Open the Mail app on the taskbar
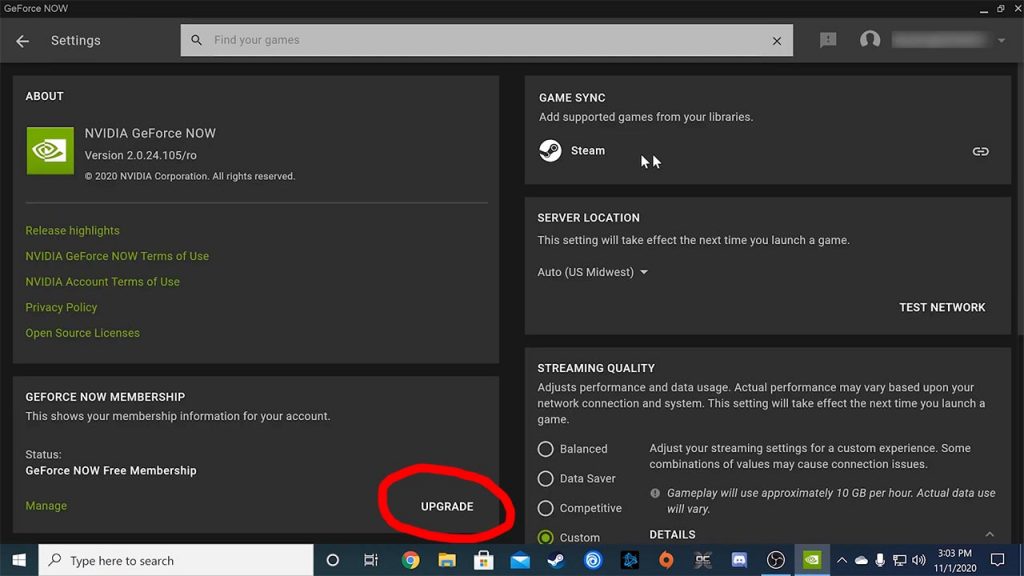The height and width of the screenshot is (576, 1024). click(x=520, y=560)
